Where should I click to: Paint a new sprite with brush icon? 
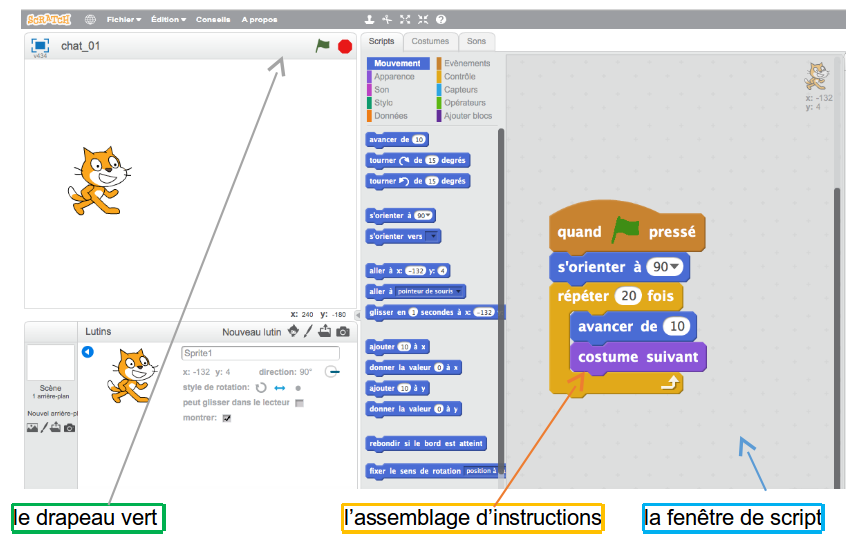tap(309, 331)
